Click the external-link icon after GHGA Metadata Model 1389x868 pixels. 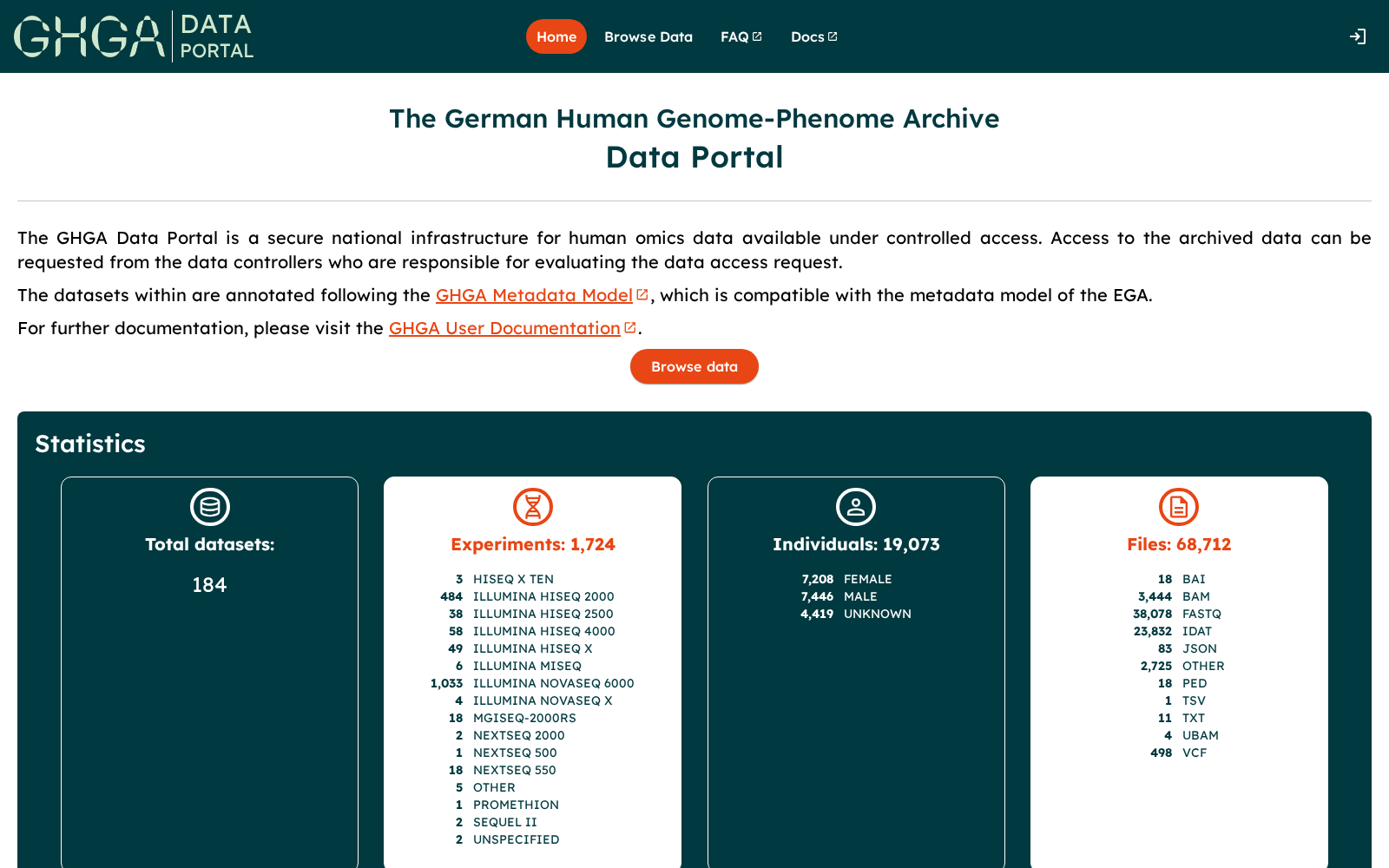point(642,295)
